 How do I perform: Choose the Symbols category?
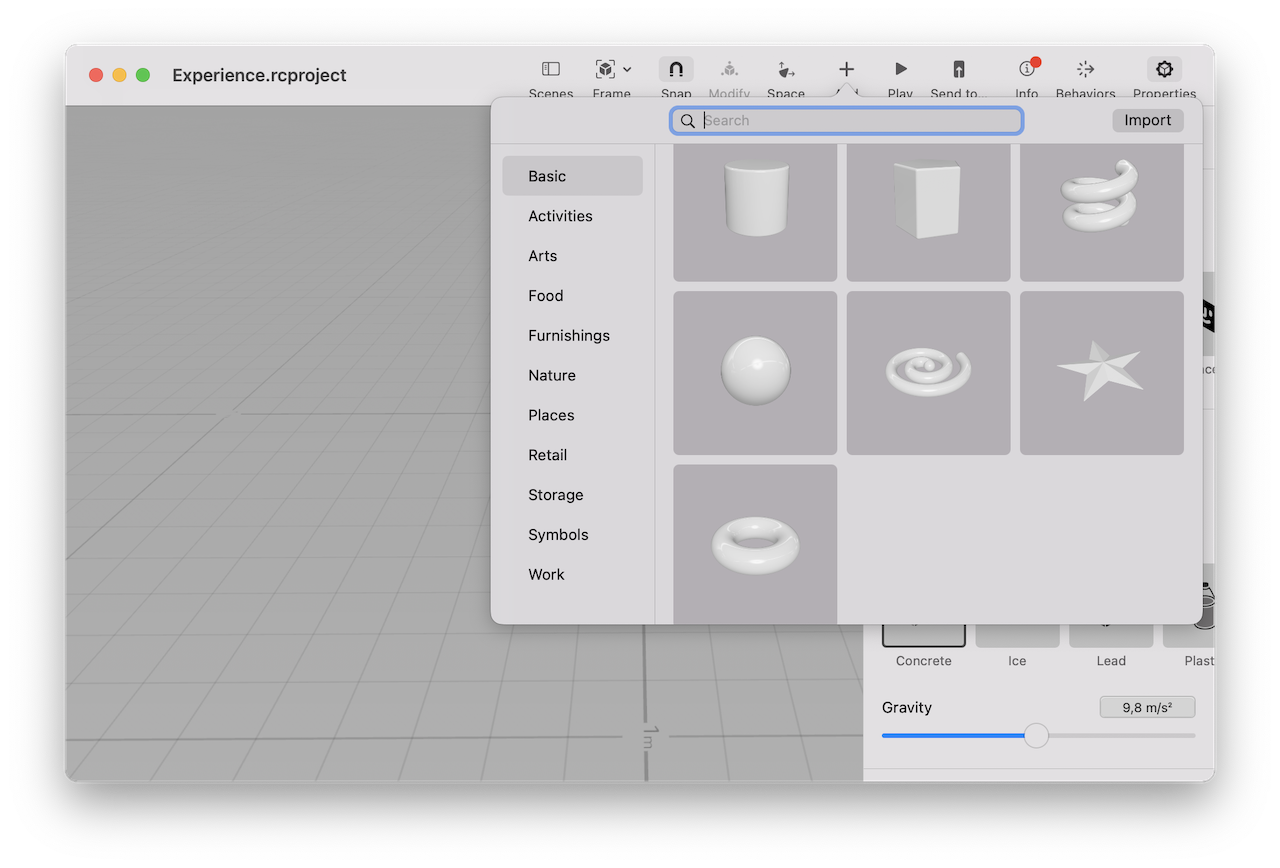pyautogui.click(x=558, y=535)
